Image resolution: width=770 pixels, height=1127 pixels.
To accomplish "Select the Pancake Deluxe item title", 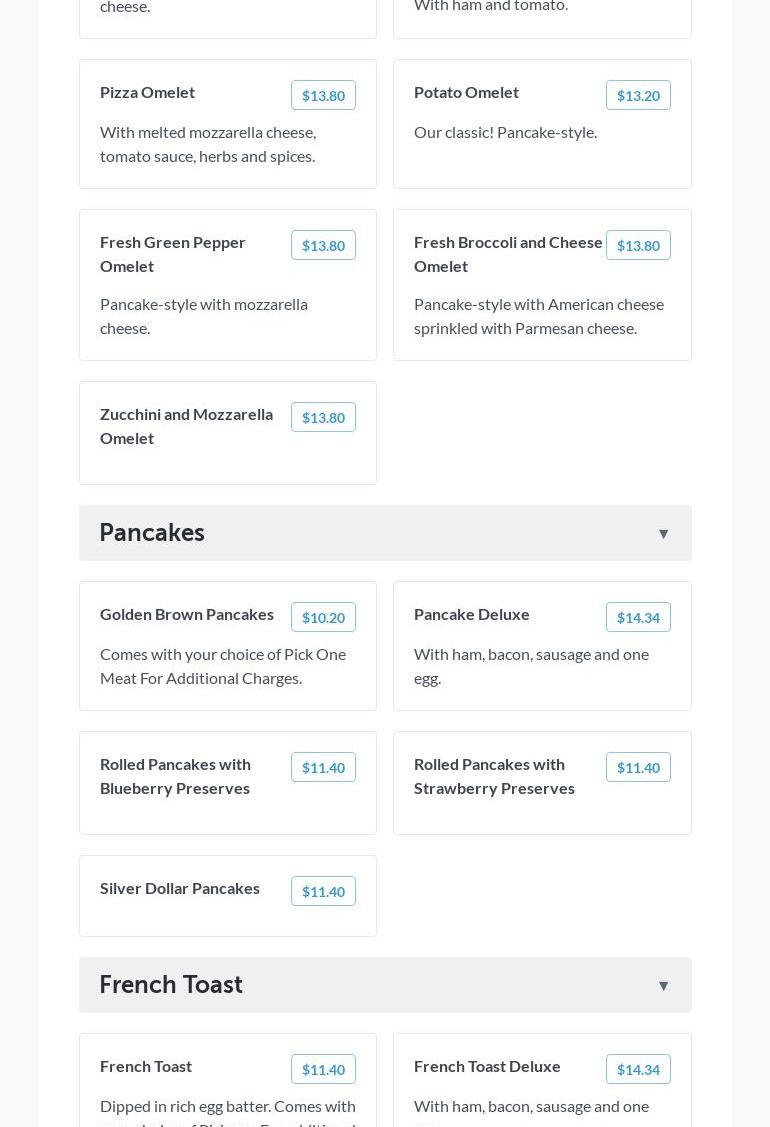I will [472, 614].
